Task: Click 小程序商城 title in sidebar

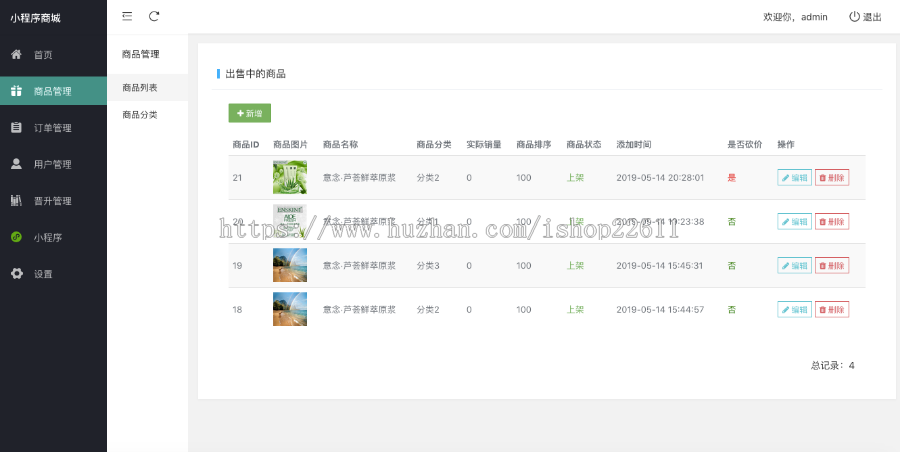Action: [x=35, y=18]
